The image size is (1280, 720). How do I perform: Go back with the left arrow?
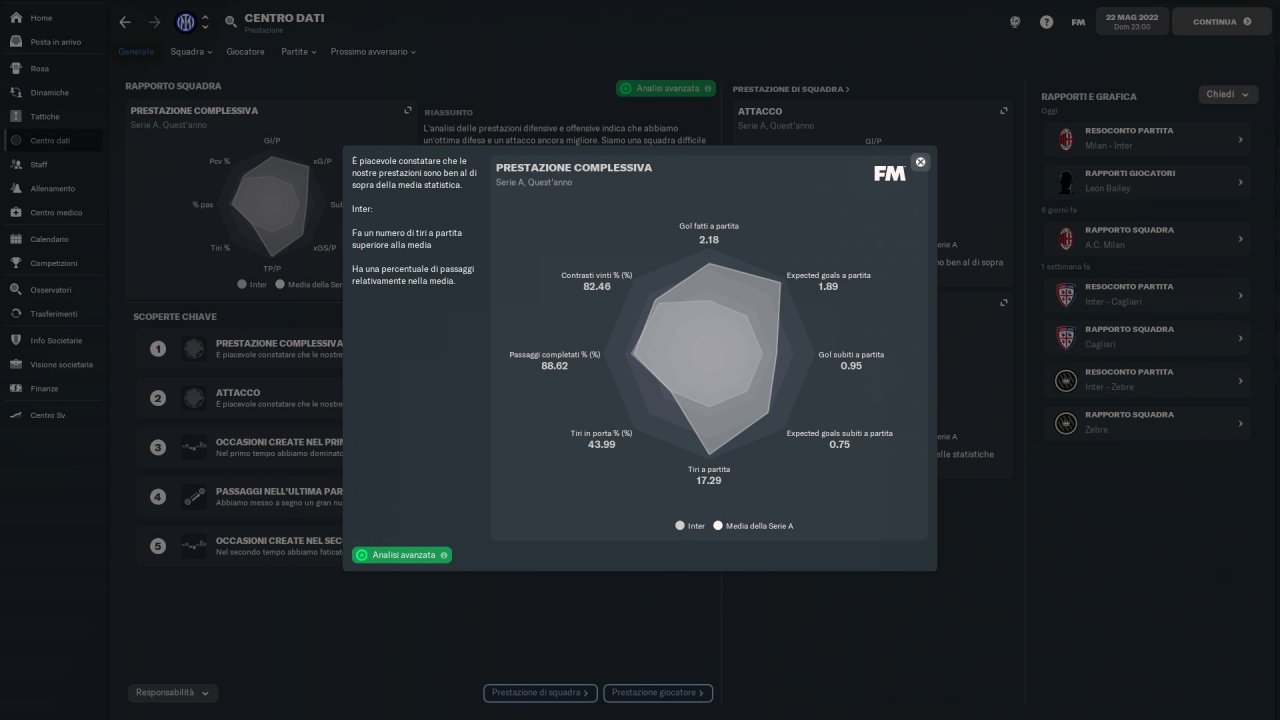pos(125,22)
